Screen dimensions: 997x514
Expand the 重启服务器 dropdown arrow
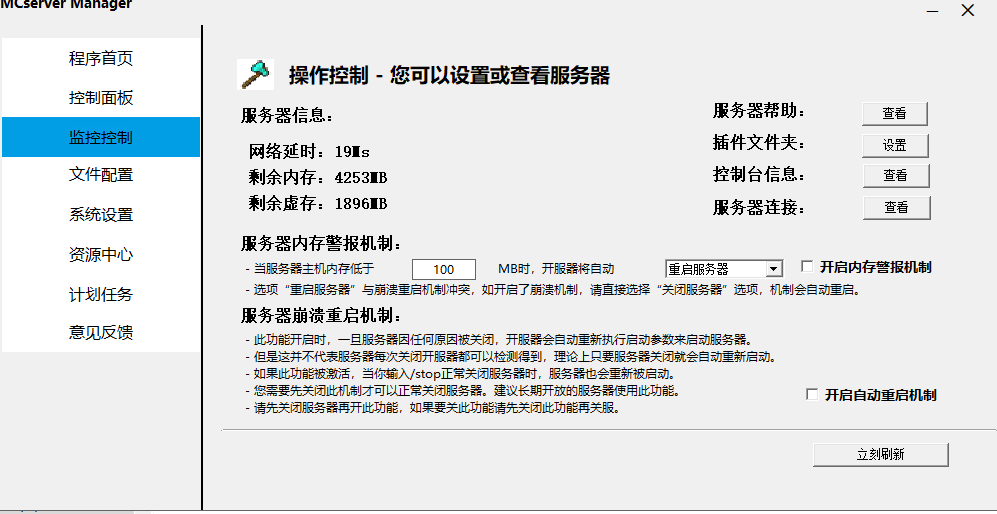[x=773, y=269]
